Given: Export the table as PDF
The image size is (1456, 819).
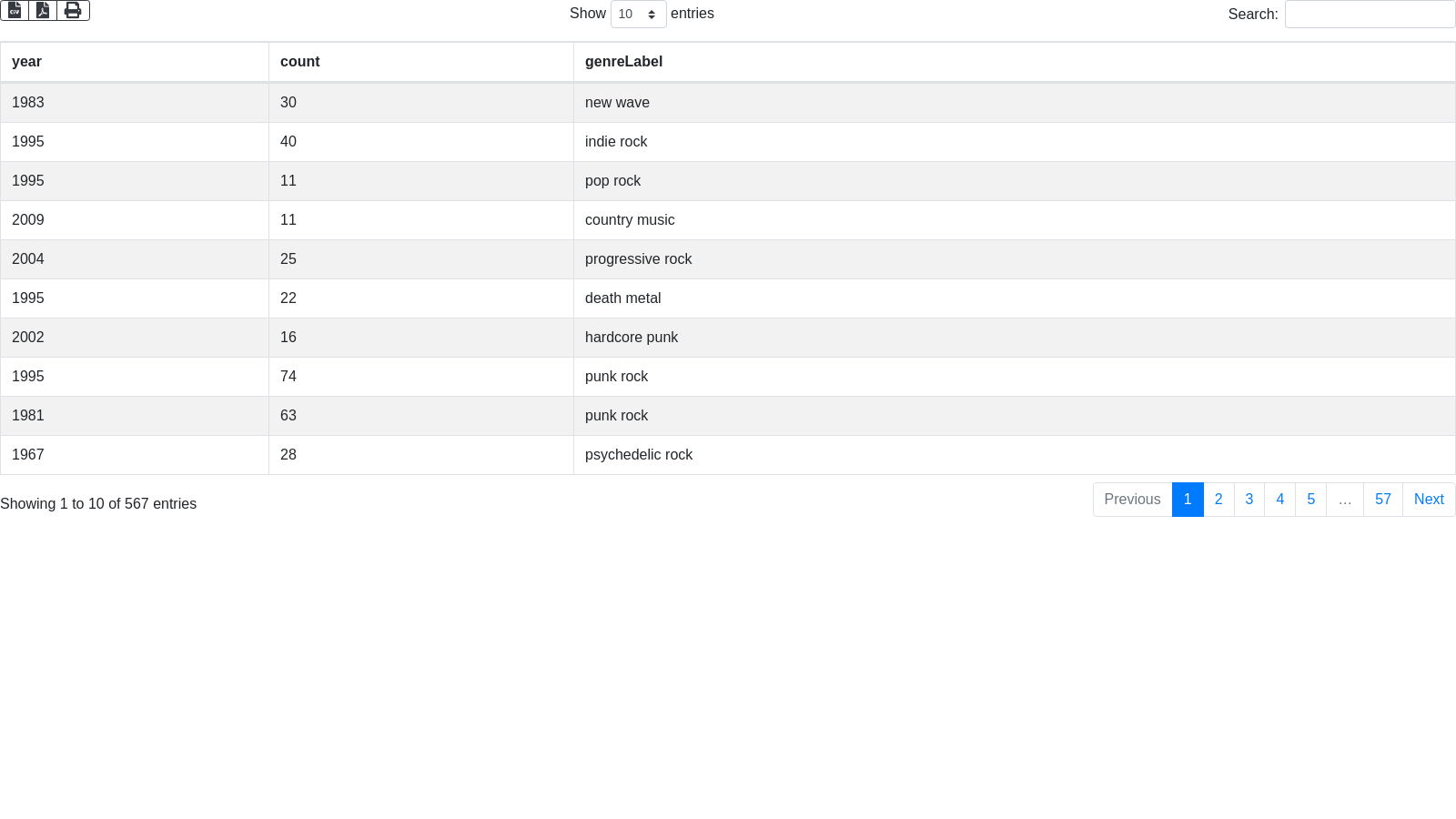Looking at the screenshot, I should click(x=43, y=11).
